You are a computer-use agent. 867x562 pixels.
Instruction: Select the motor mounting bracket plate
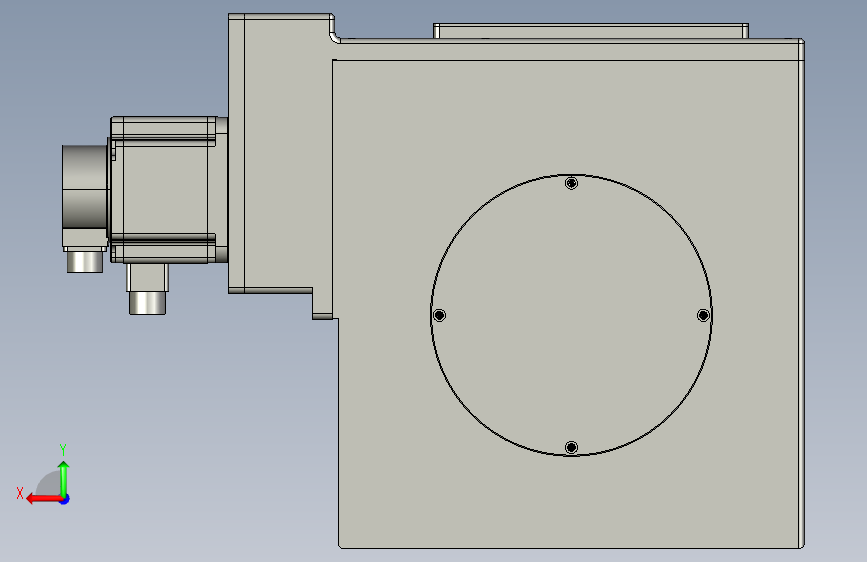click(x=279, y=166)
